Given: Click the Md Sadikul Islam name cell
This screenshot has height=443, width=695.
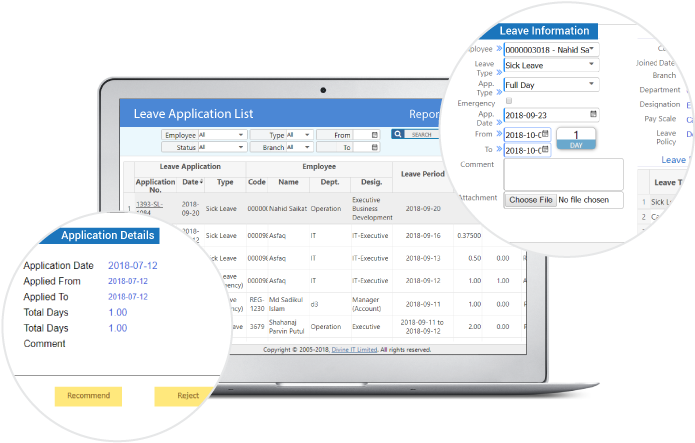Looking at the screenshot, I should pos(286,304).
